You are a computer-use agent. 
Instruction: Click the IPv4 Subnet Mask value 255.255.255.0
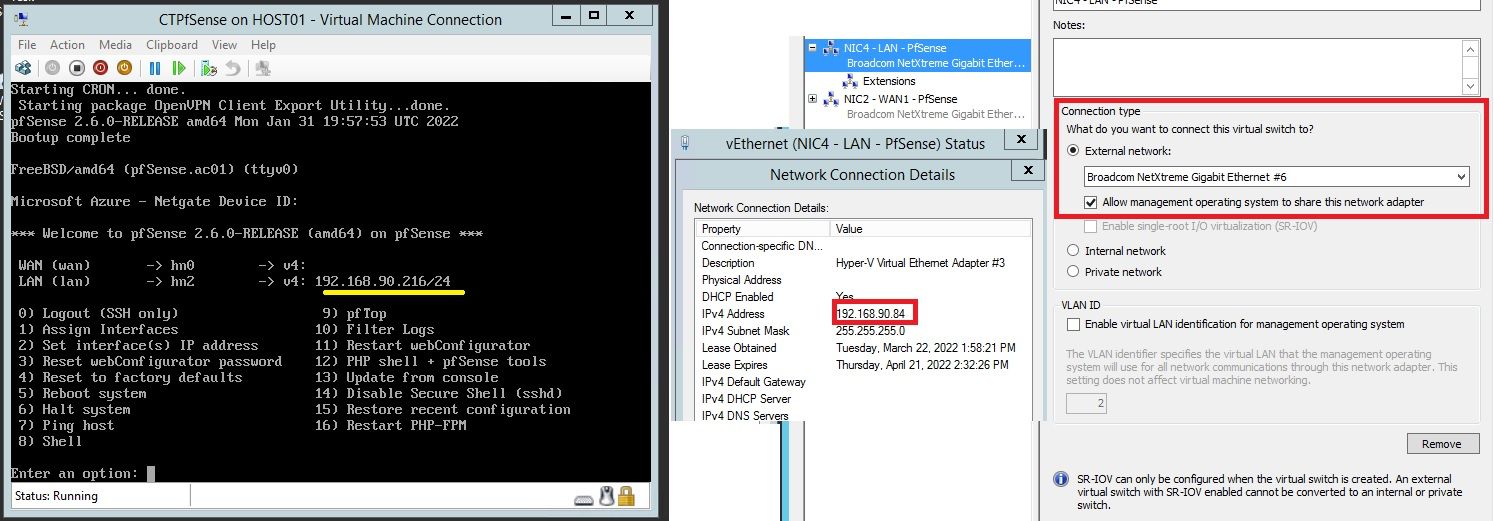pyautogui.click(x=869, y=331)
